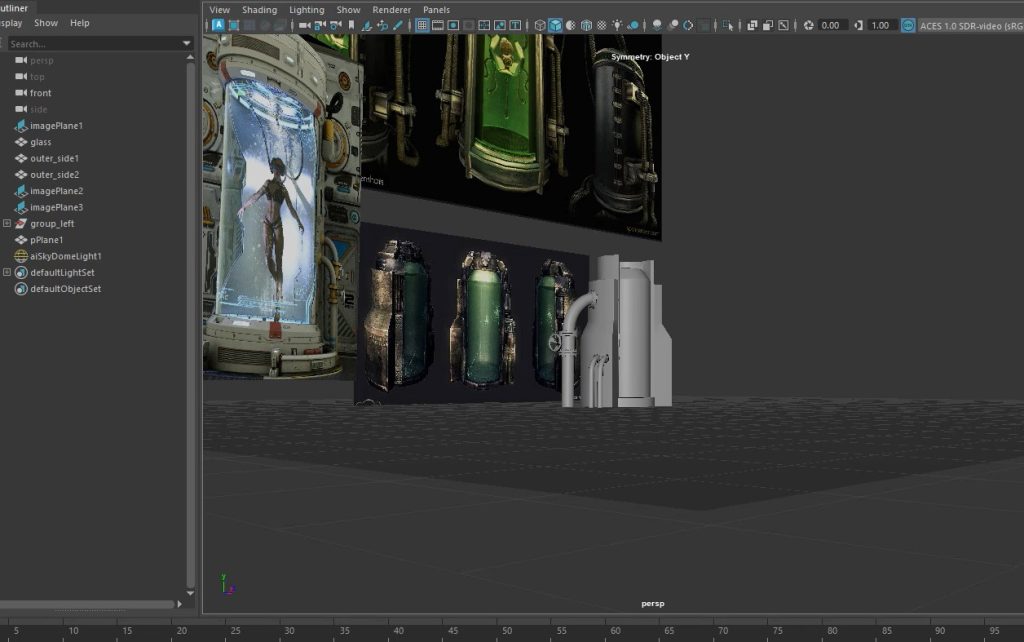Open the Outliner Help menu
Viewport: 1024px width, 642px height.
[x=80, y=23]
